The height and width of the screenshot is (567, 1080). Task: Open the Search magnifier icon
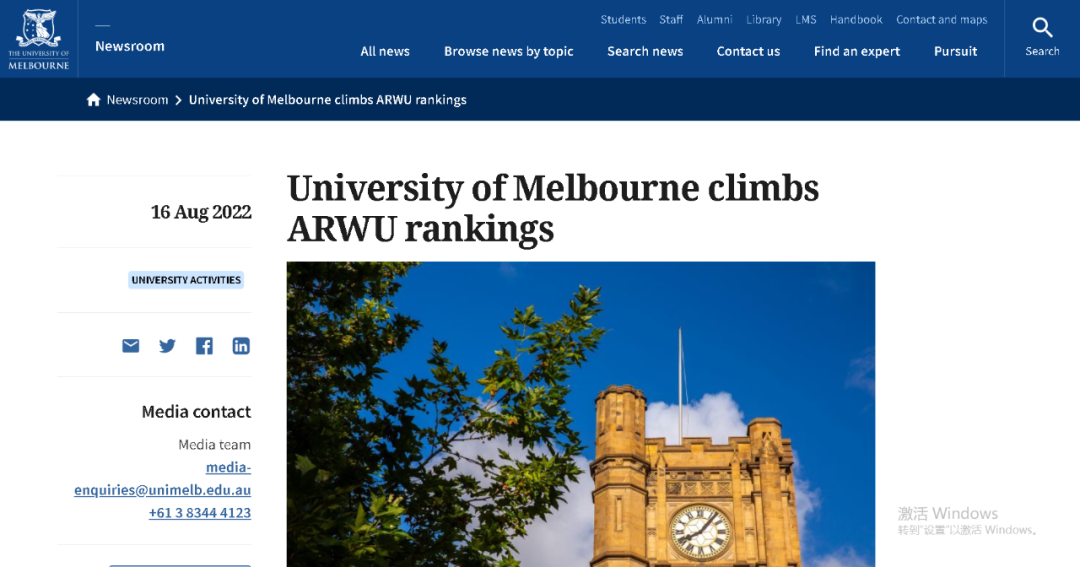click(x=1042, y=28)
